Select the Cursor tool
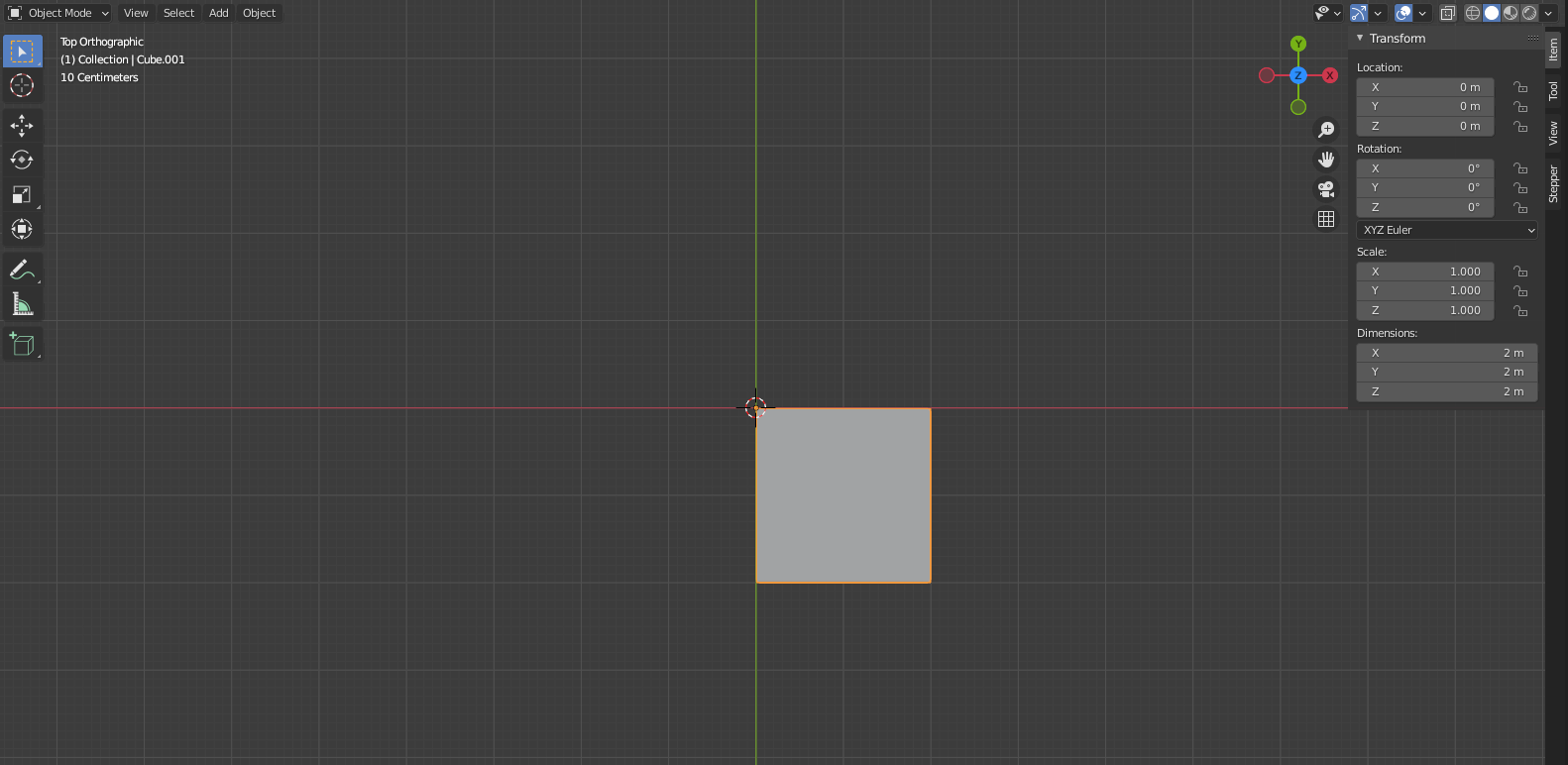The image size is (1568, 765). pyautogui.click(x=22, y=85)
